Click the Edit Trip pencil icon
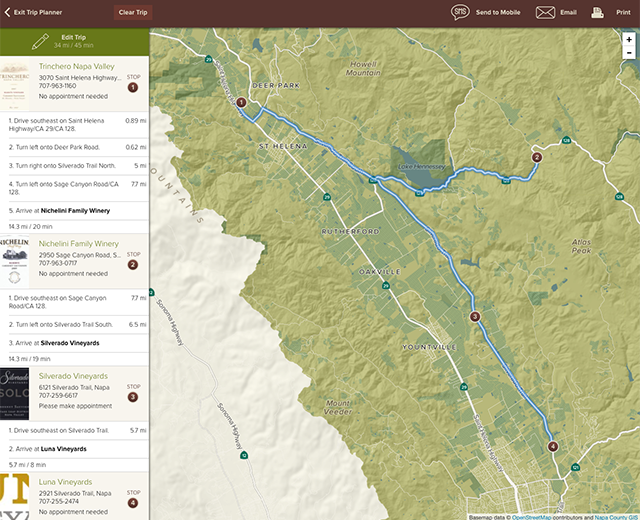The image size is (640, 520). coord(40,42)
